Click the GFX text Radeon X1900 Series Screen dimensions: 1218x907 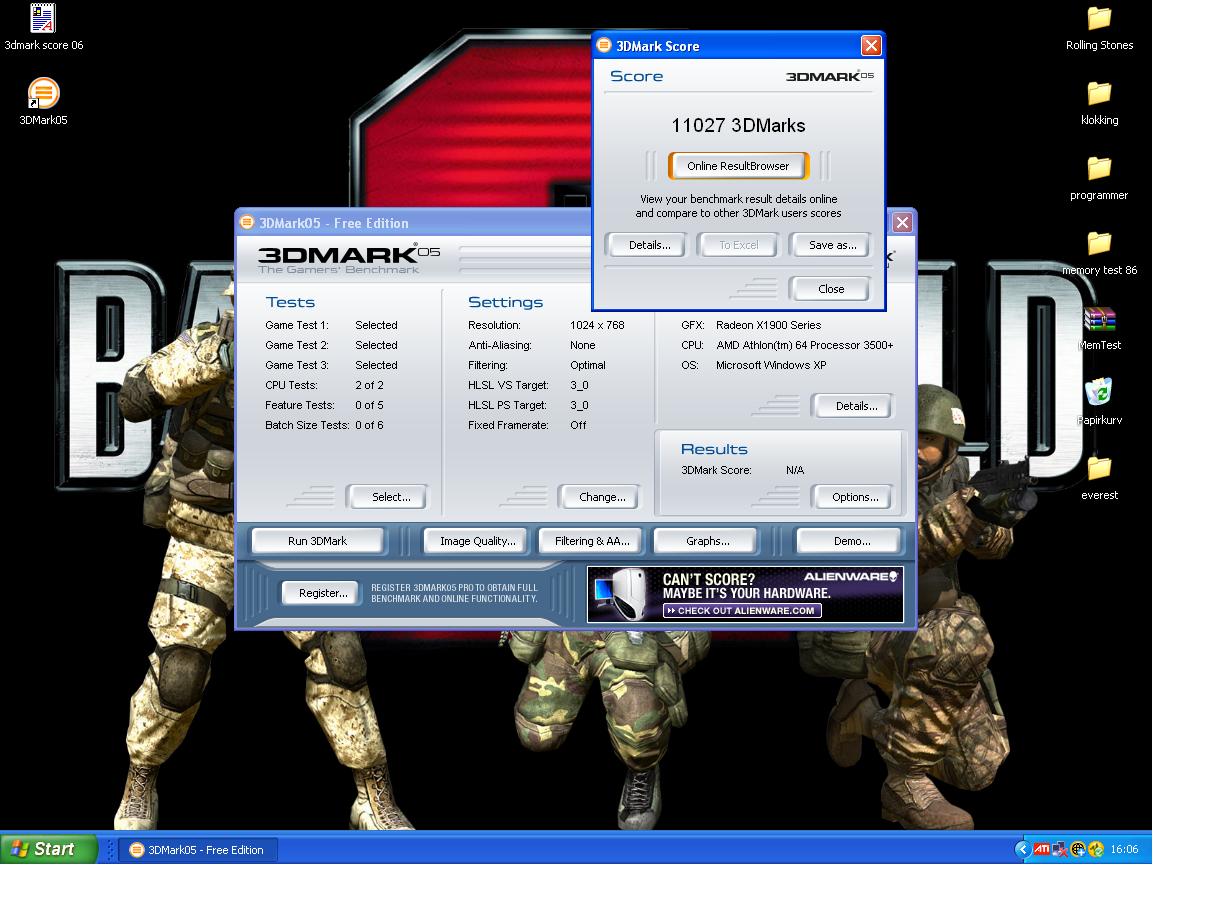[x=768, y=325]
